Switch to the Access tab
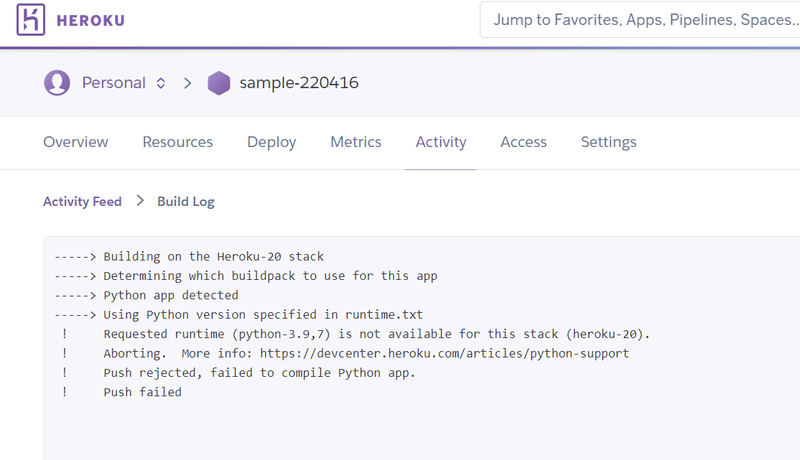The width and height of the screenshot is (800, 460). point(523,142)
